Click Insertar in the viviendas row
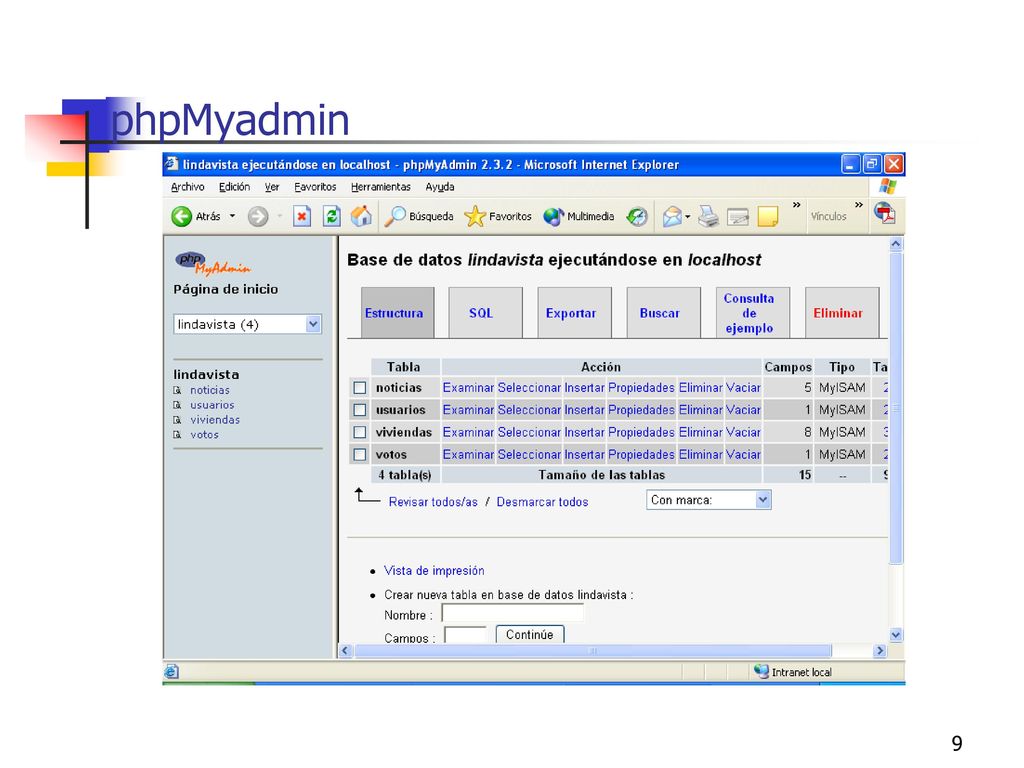This screenshot has width=1024, height=768. point(584,432)
